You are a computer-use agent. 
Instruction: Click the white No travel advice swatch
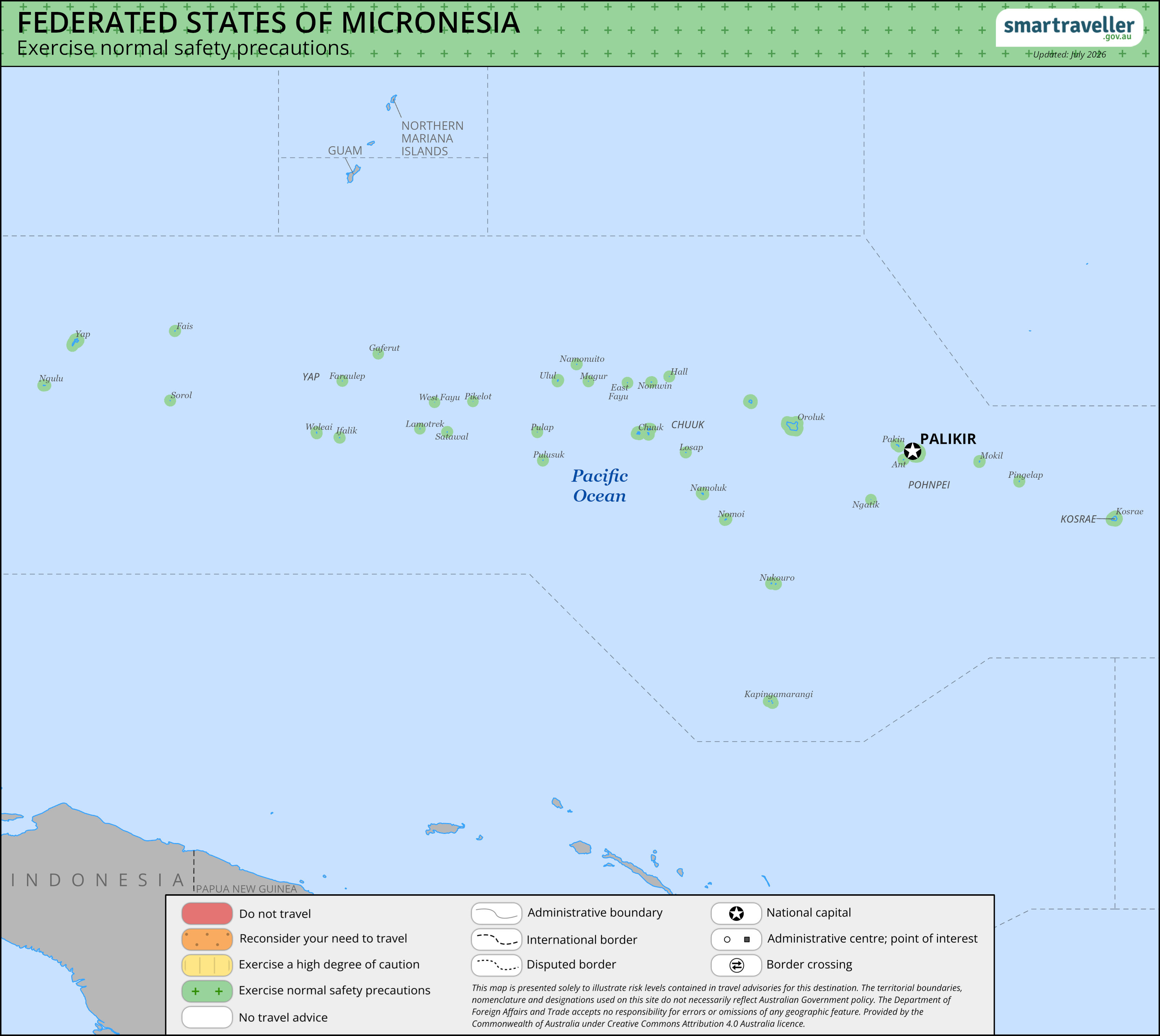tap(207, 1017)
